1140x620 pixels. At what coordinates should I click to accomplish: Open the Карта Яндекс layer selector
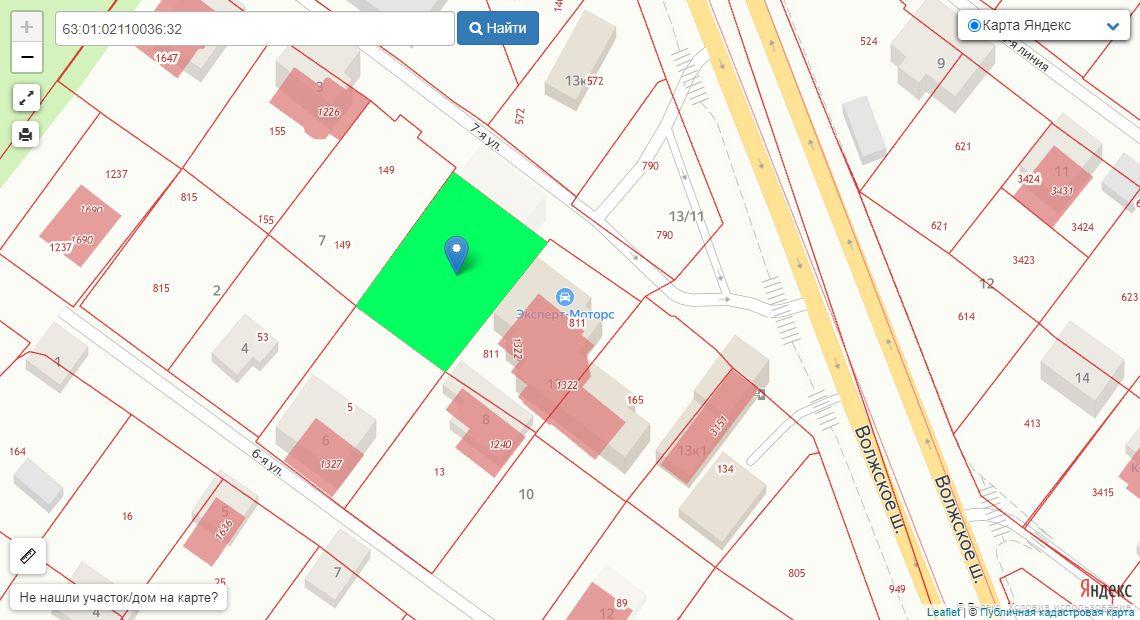[x=1043, y=25]
